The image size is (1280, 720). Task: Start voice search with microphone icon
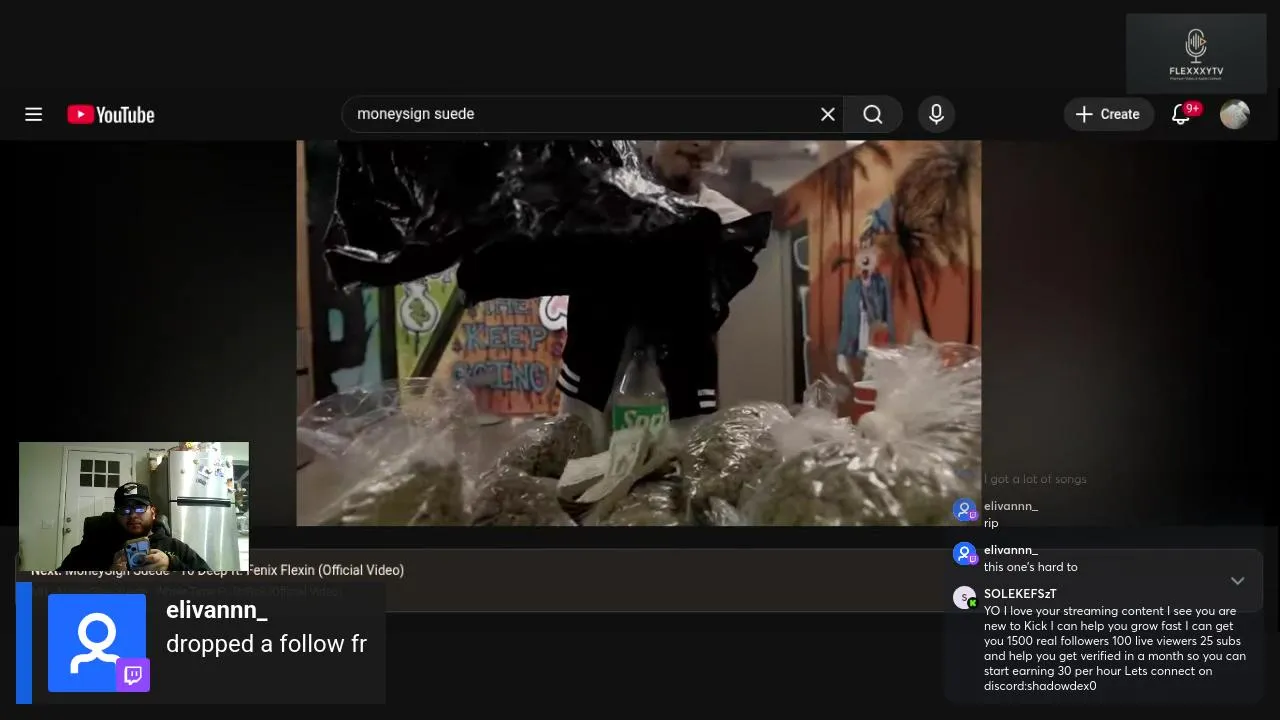click(936, 114)
